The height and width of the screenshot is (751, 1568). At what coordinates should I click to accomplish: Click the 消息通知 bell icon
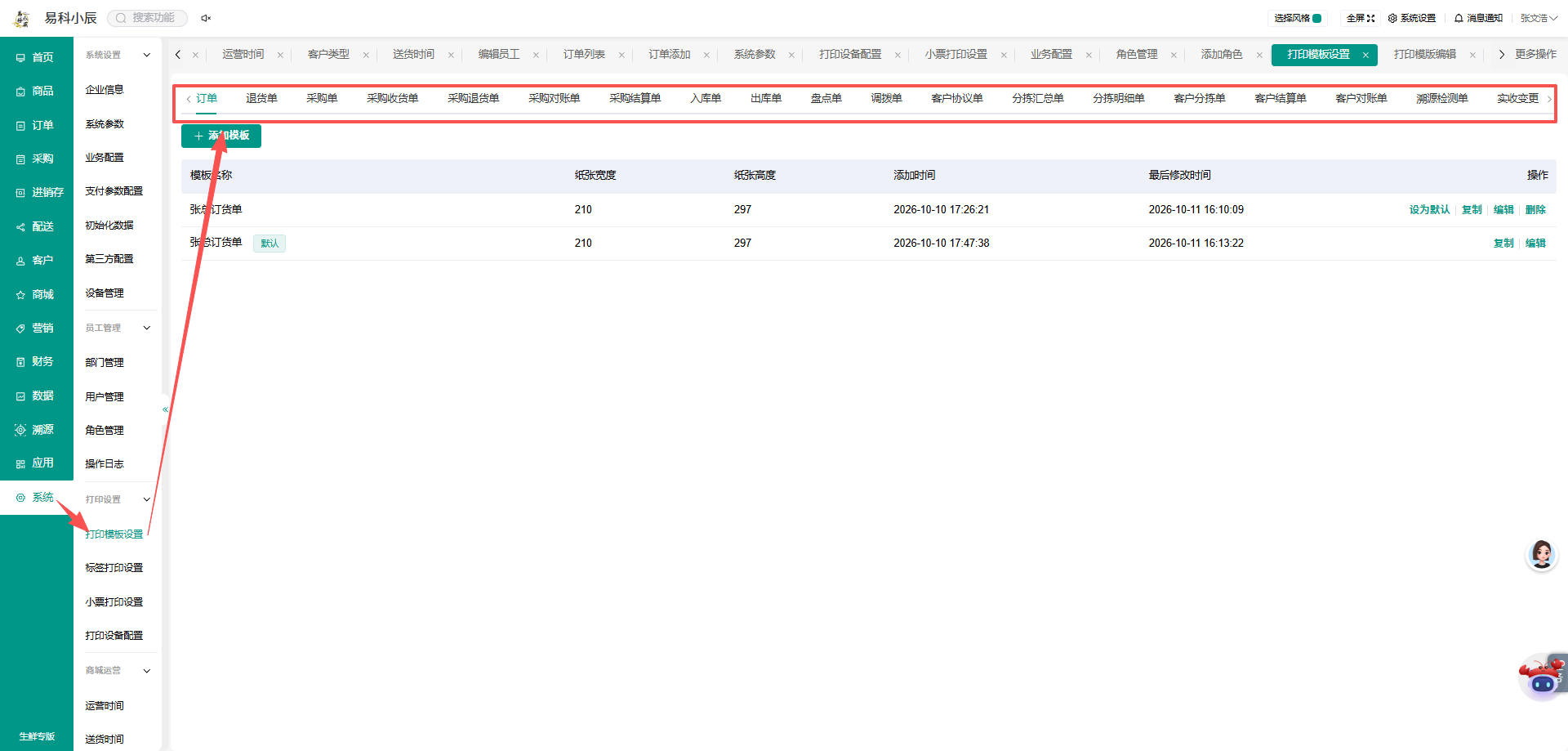coord(1459,18)
